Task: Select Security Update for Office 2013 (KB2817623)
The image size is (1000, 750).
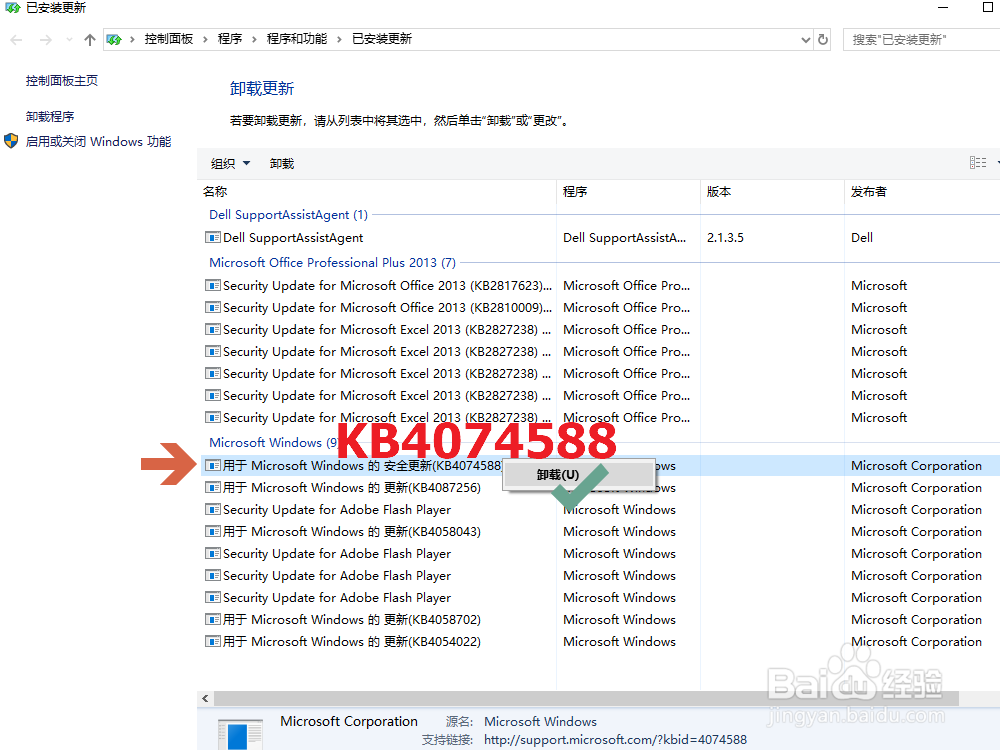Action: coord(387,286)
